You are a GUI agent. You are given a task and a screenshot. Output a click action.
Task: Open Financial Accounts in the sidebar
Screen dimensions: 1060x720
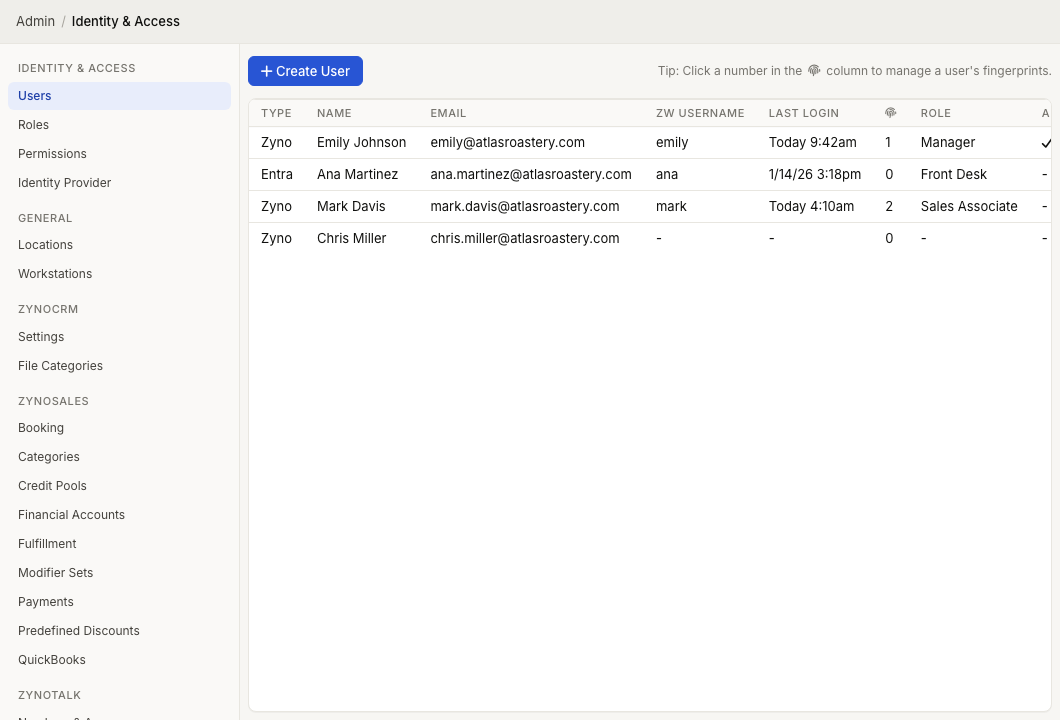click(120, 515)
